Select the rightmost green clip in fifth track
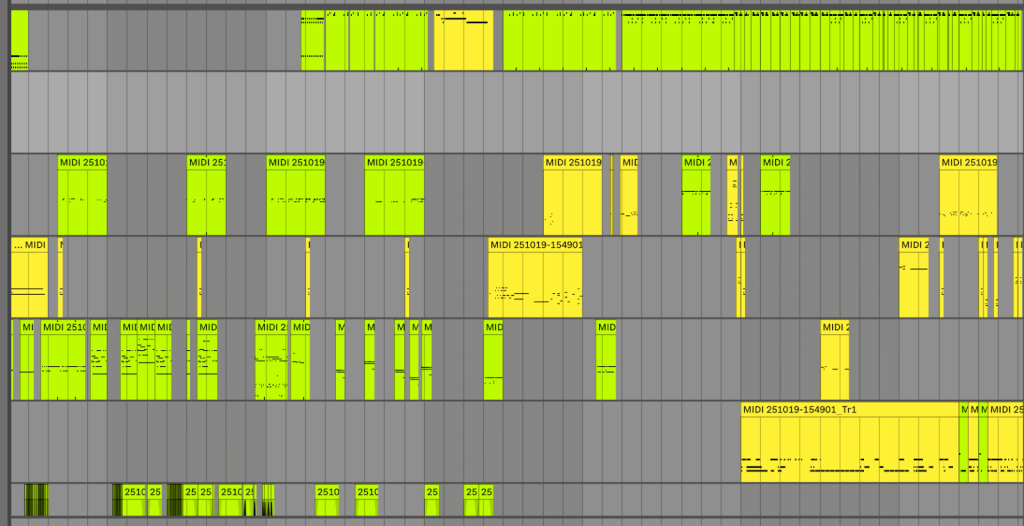Screen dimensions: 1024x526 606,359
